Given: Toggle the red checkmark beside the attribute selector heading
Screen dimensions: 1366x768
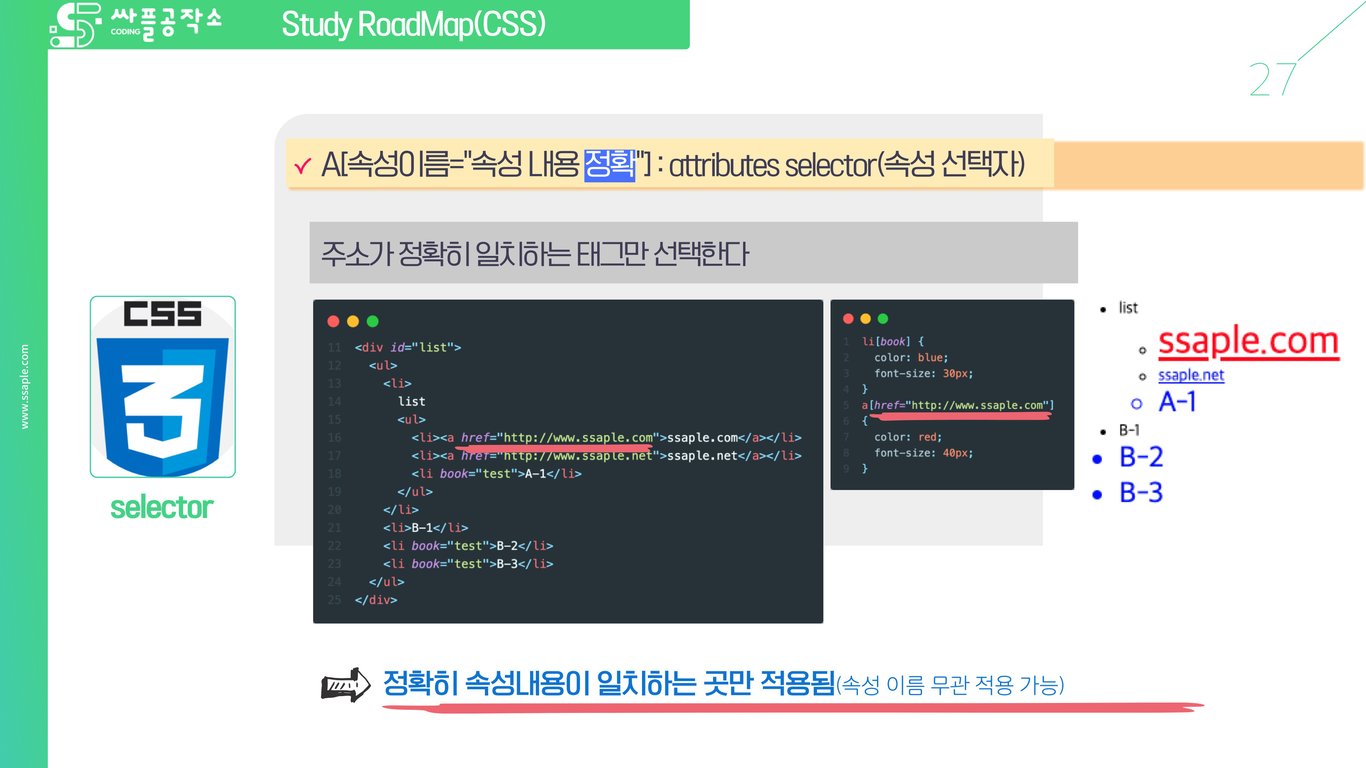Looking at the screenshot, I should pyautogui.click(x=303, y=164).
